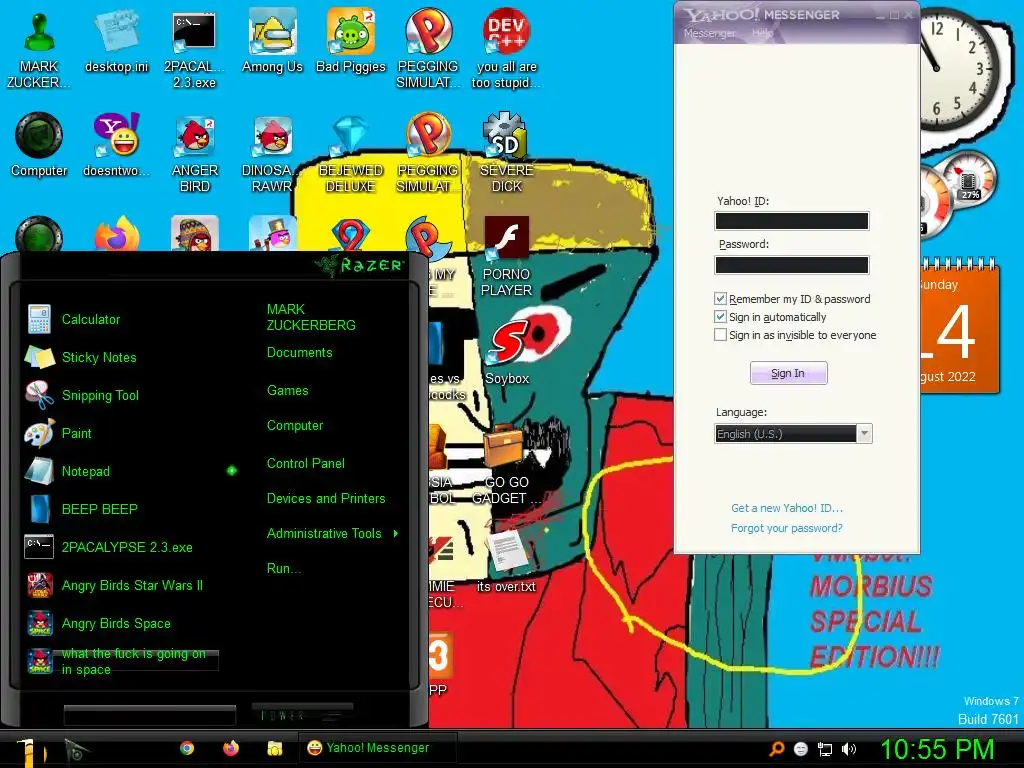
Task: Launch 2PACALYPSE 2.3.exe from start menu
Action: (x=127, y=547)
